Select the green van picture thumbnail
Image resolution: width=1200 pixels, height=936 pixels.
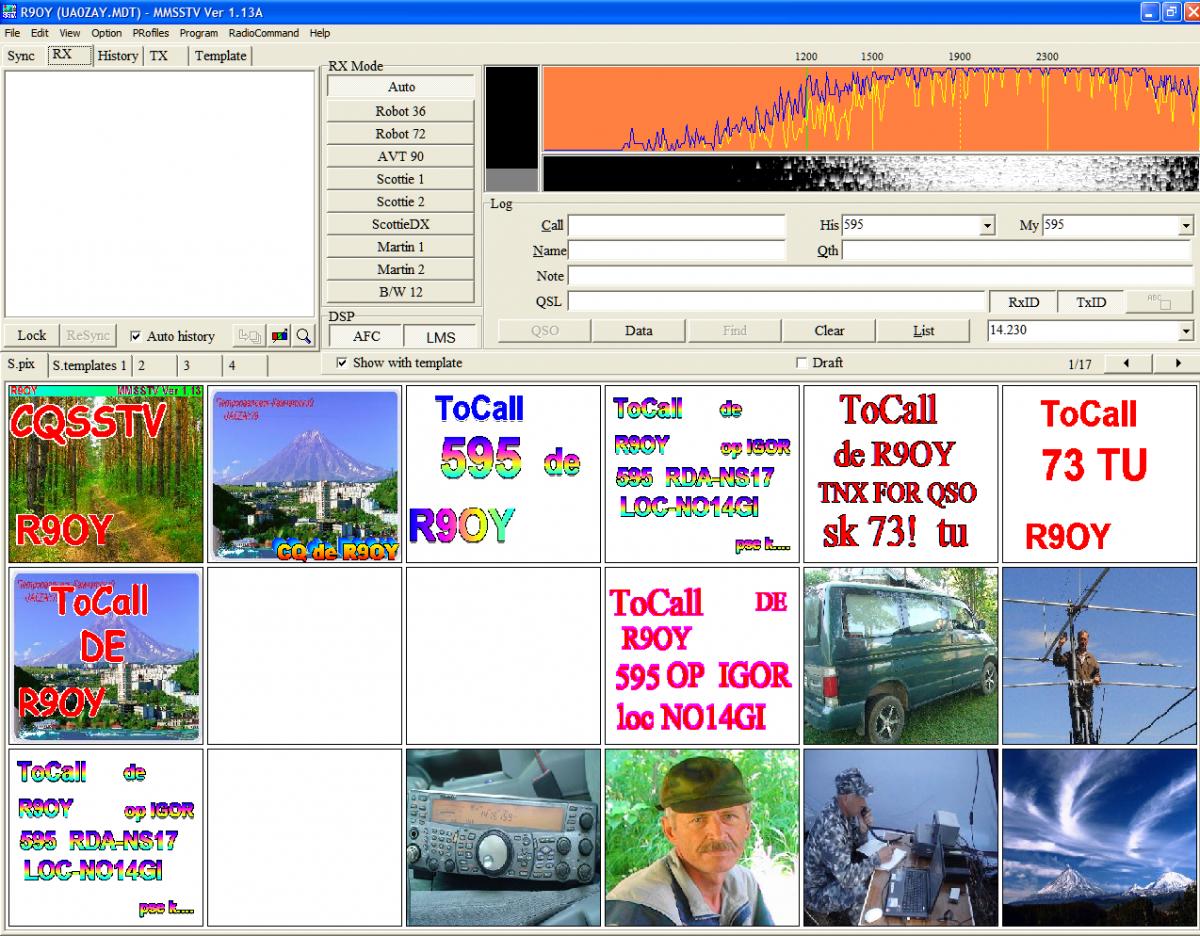tap(901, 656)
